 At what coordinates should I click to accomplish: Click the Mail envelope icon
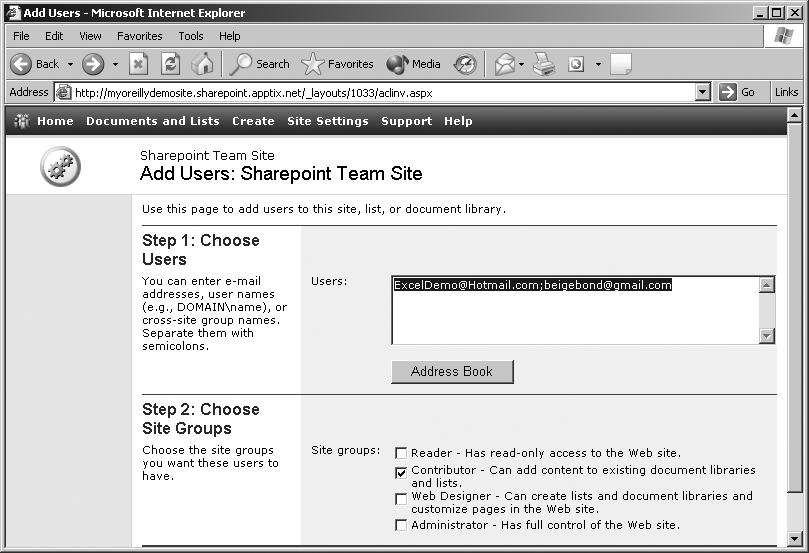tap(505, 64)
